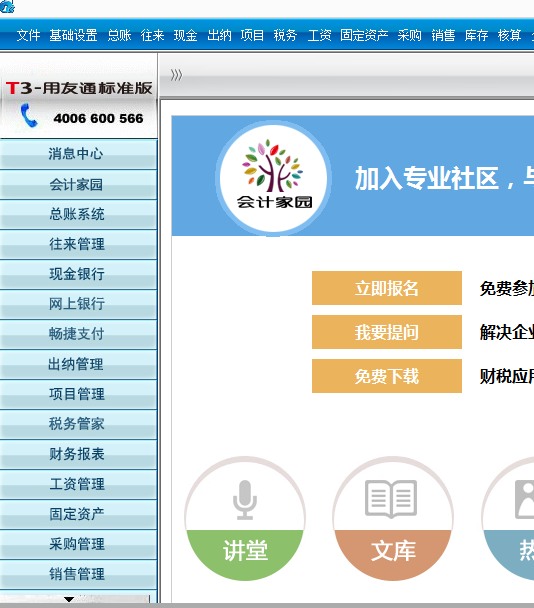Screen dimensions: 534x608
Task: Open 项目管理 from the sidebar
Action: pyautogui.click(x=78, y=394)
